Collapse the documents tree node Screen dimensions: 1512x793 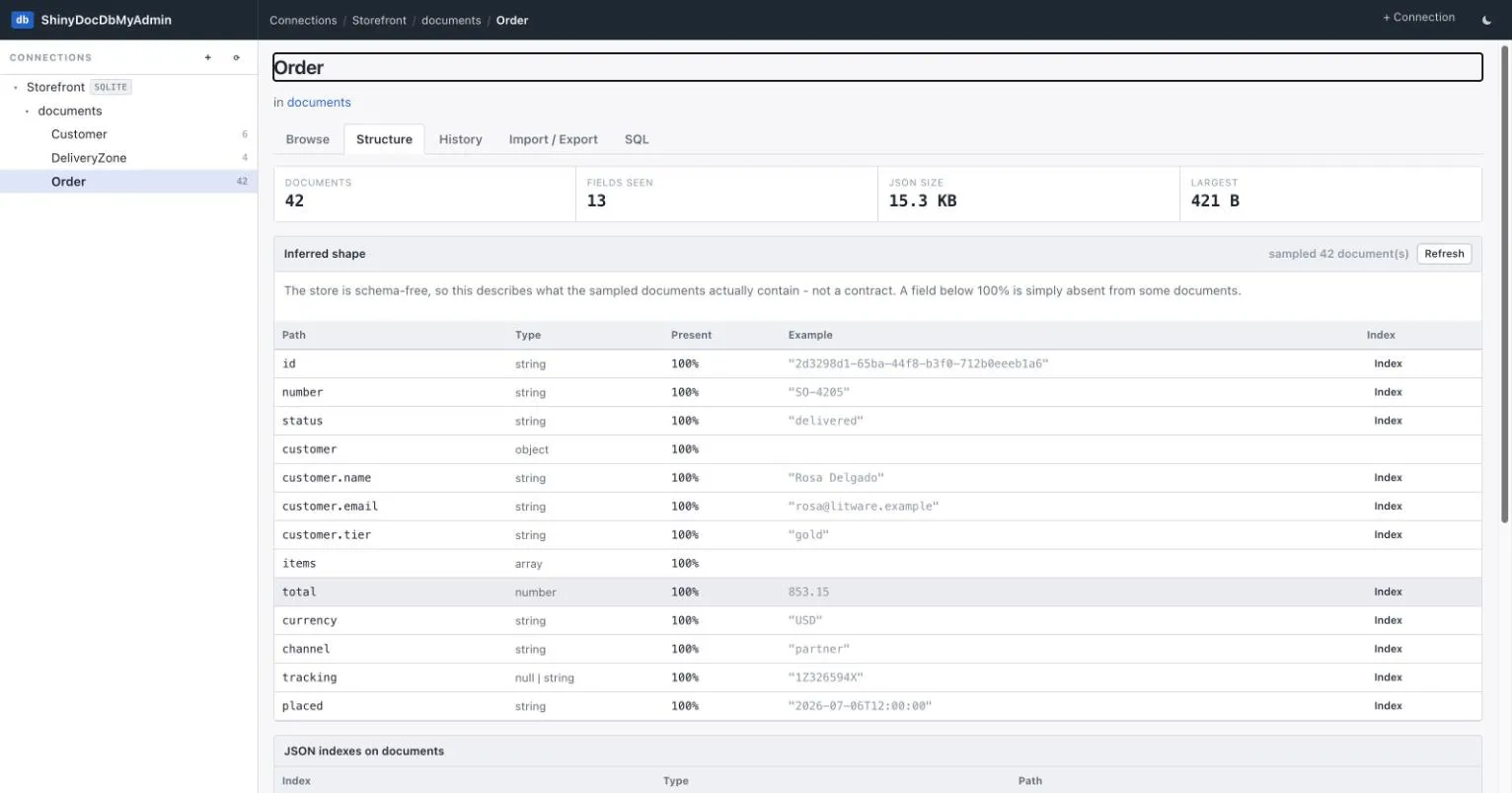coord(28,111)
